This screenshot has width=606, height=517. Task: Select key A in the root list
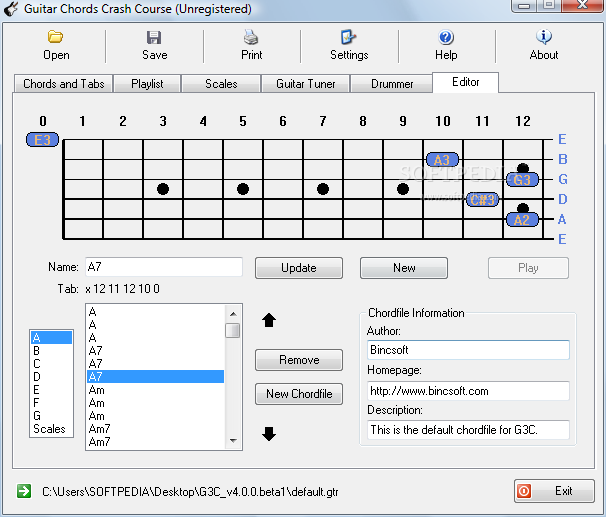click(x=51, y=337)
